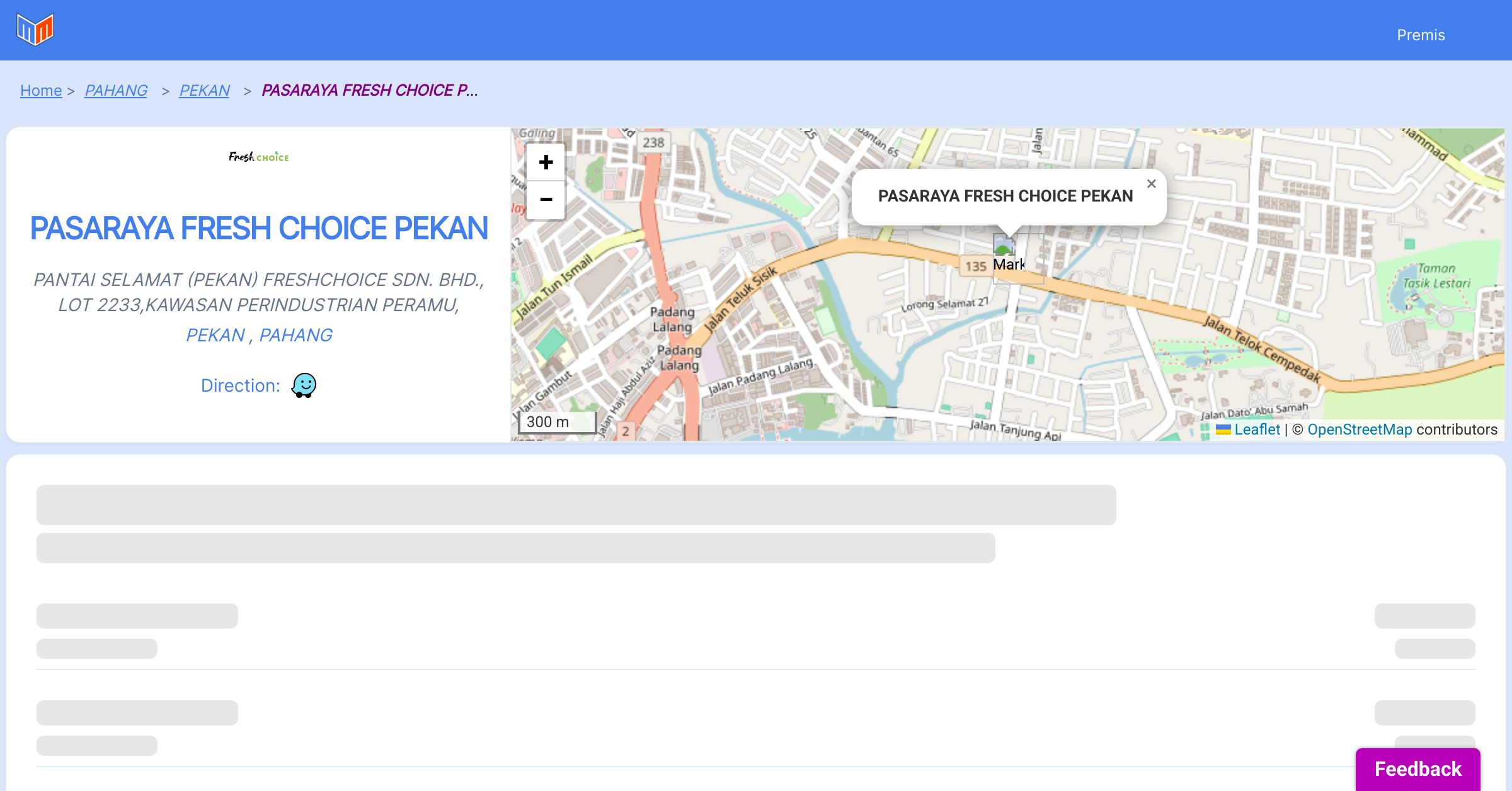Image resolution: width=1512 pixels, height=791 pixels.
Task: Click the PASARAYA FRESH CHOICE PEKAN heading
Action: [259, 228]
